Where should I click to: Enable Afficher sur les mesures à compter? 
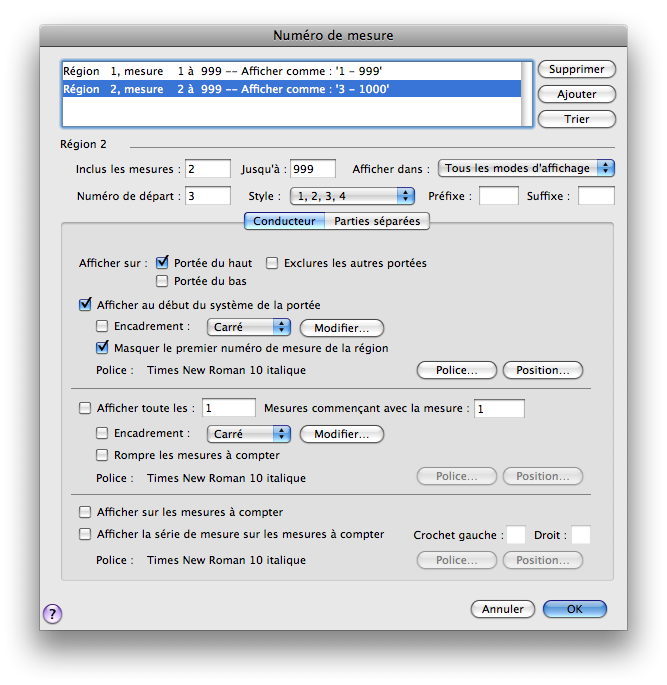tap(85, 512)
